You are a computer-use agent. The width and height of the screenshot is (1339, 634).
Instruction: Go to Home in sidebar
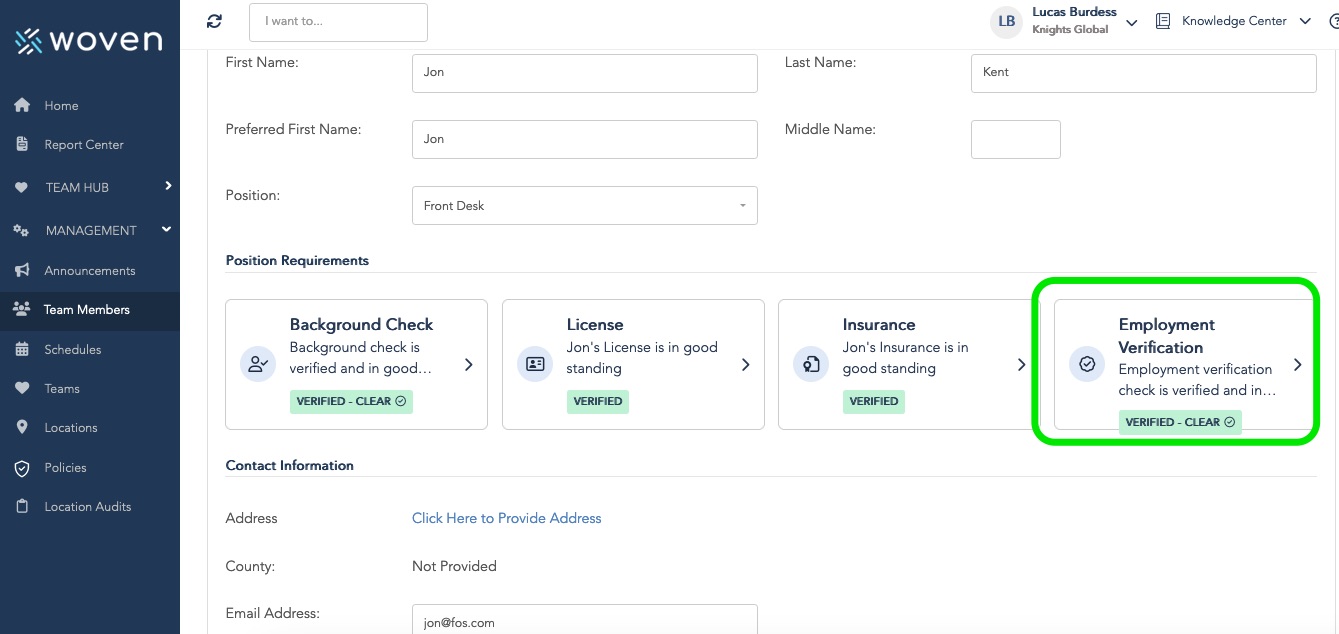(61, 105)
